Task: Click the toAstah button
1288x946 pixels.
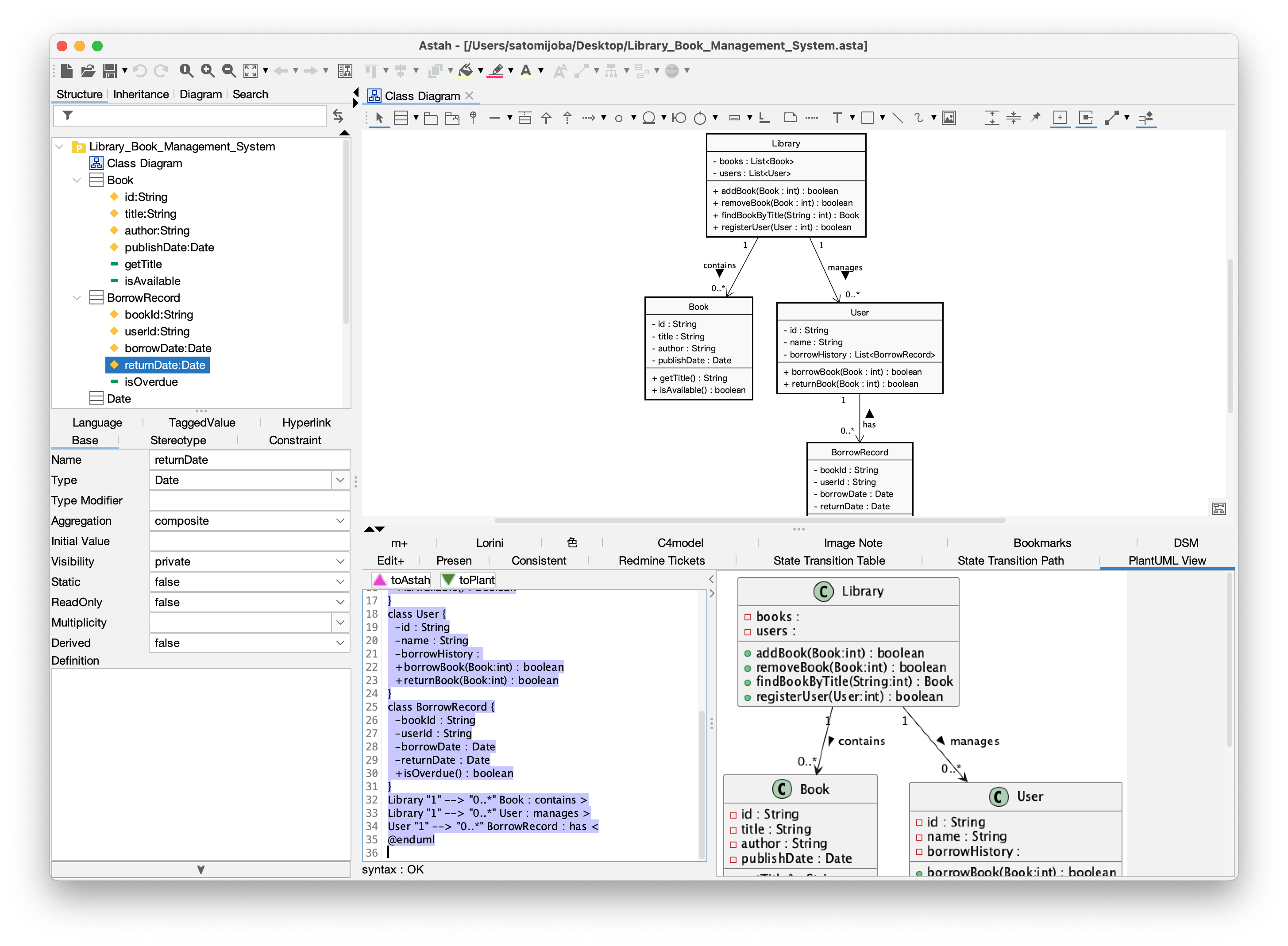Action: [401, 580]
